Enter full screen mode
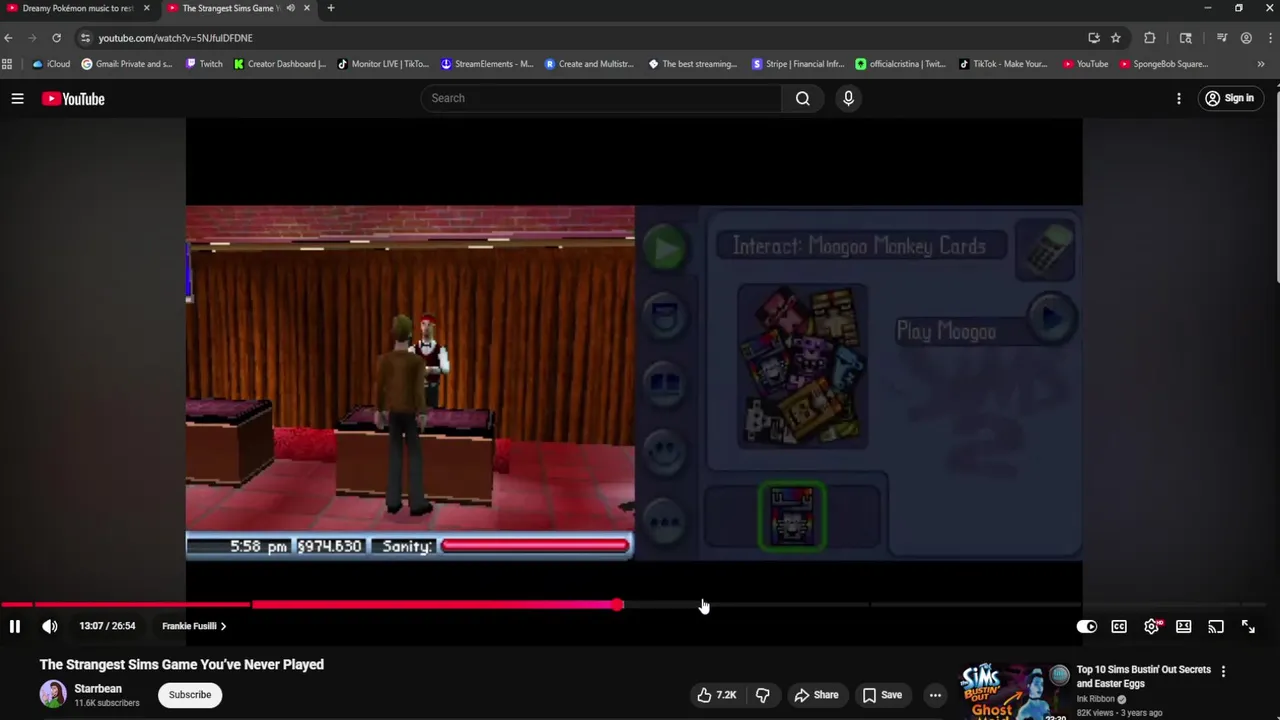This screenshot has width=1280, height=720. click(x=1248, y=627)
